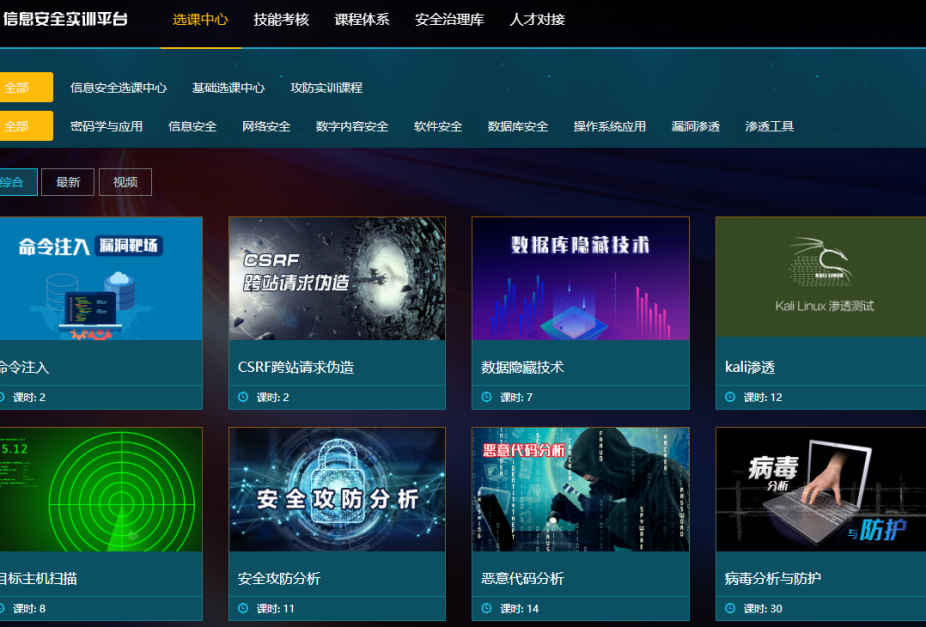The image size is (926, 627).
Task: Click clock icon on 数据隐藏技术 card
Action: point(487,397)
